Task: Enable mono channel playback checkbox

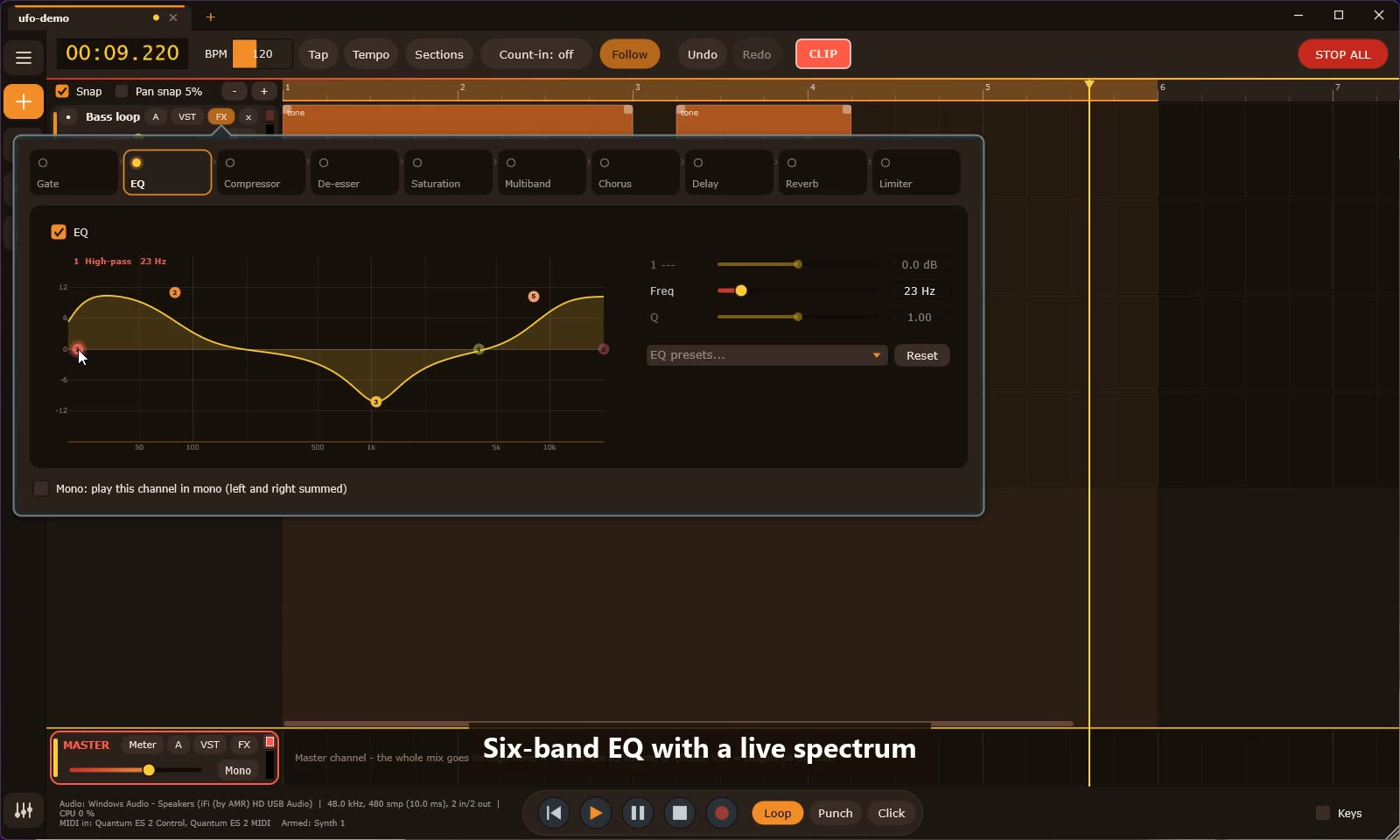Action: pyautogui.click(x=41, y=488)
